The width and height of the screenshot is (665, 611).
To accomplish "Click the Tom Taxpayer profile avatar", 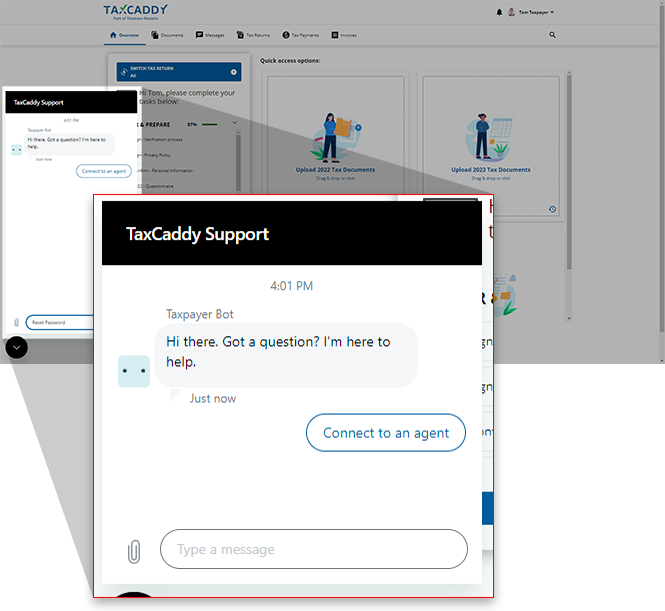I will pyautogui.click(x=511, y=12).
